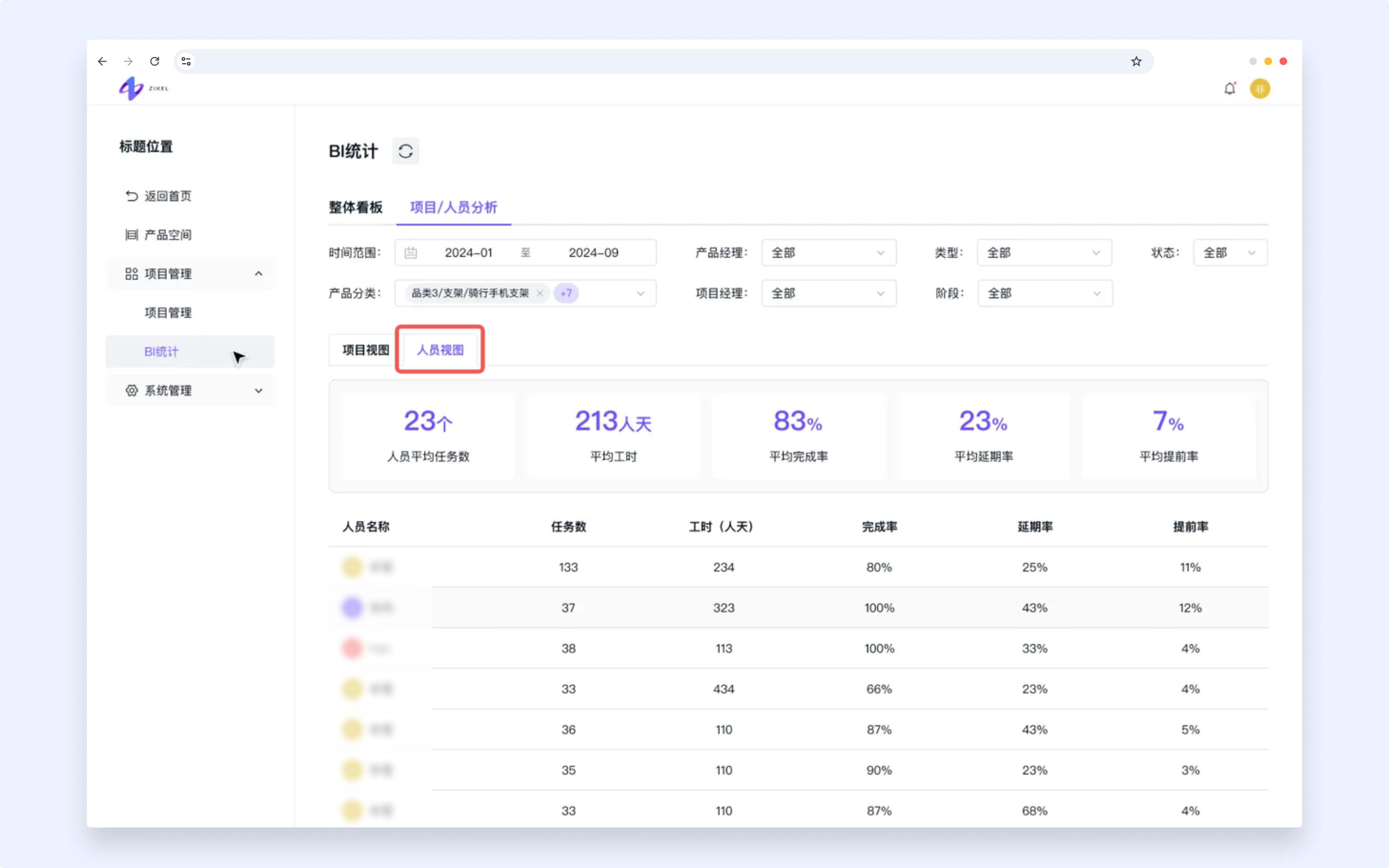Select BI统计 in sidebar

coord(190,351)
